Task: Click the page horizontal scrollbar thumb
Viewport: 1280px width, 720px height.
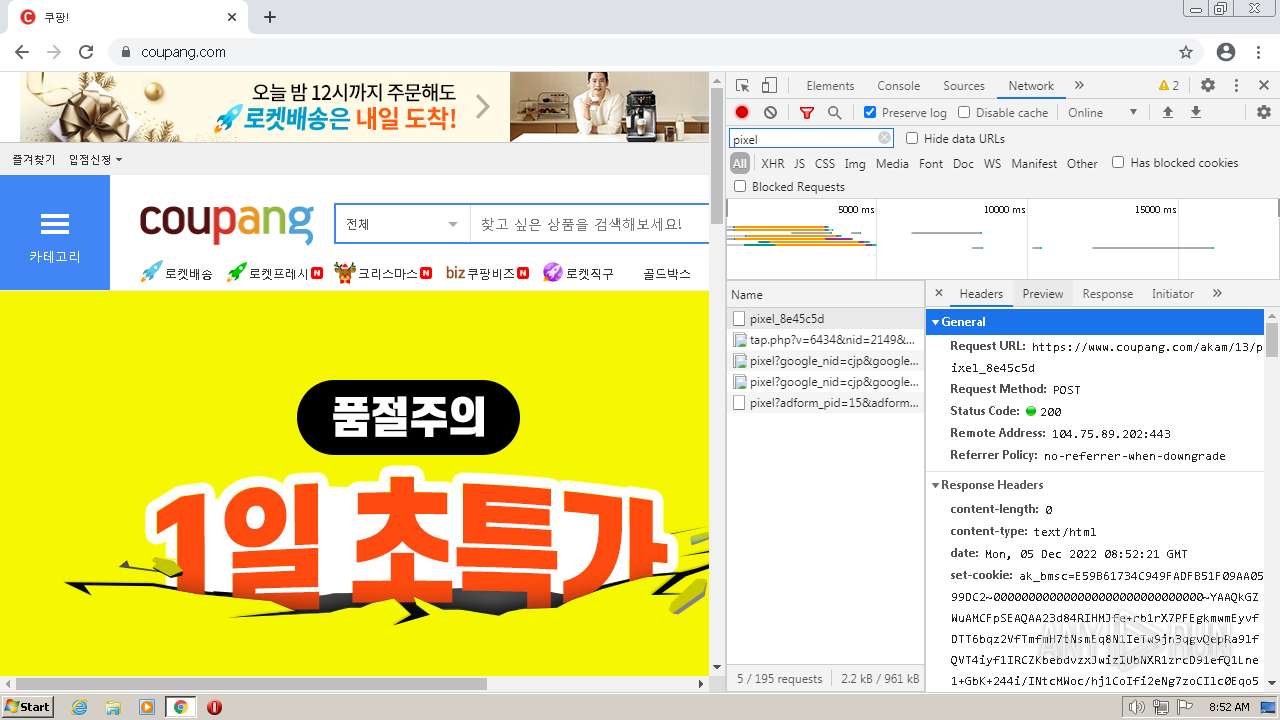Action: tap(251, 684)
